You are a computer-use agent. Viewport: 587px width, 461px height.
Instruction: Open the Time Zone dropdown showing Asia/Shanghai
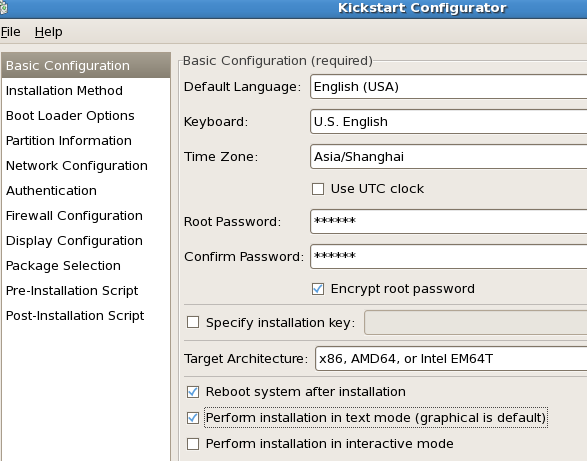(x=448, y=157)
